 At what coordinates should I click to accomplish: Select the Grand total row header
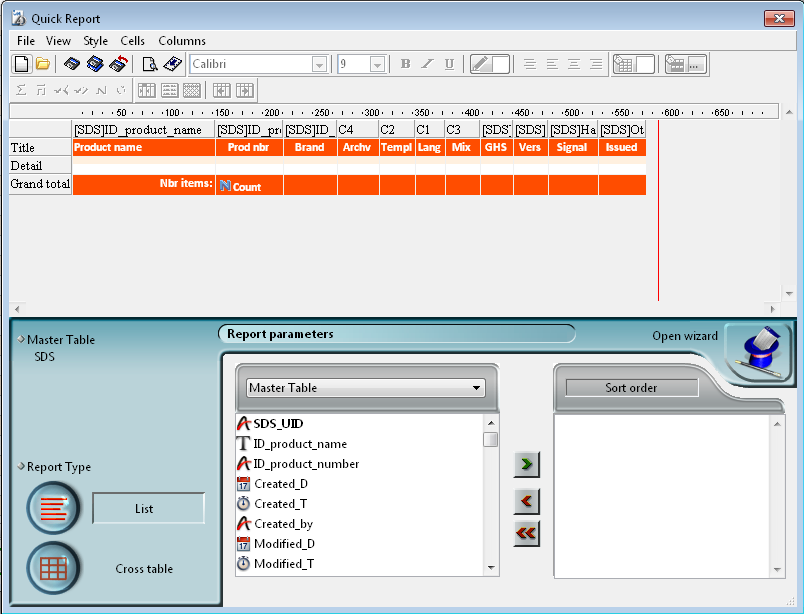(40, 184)
